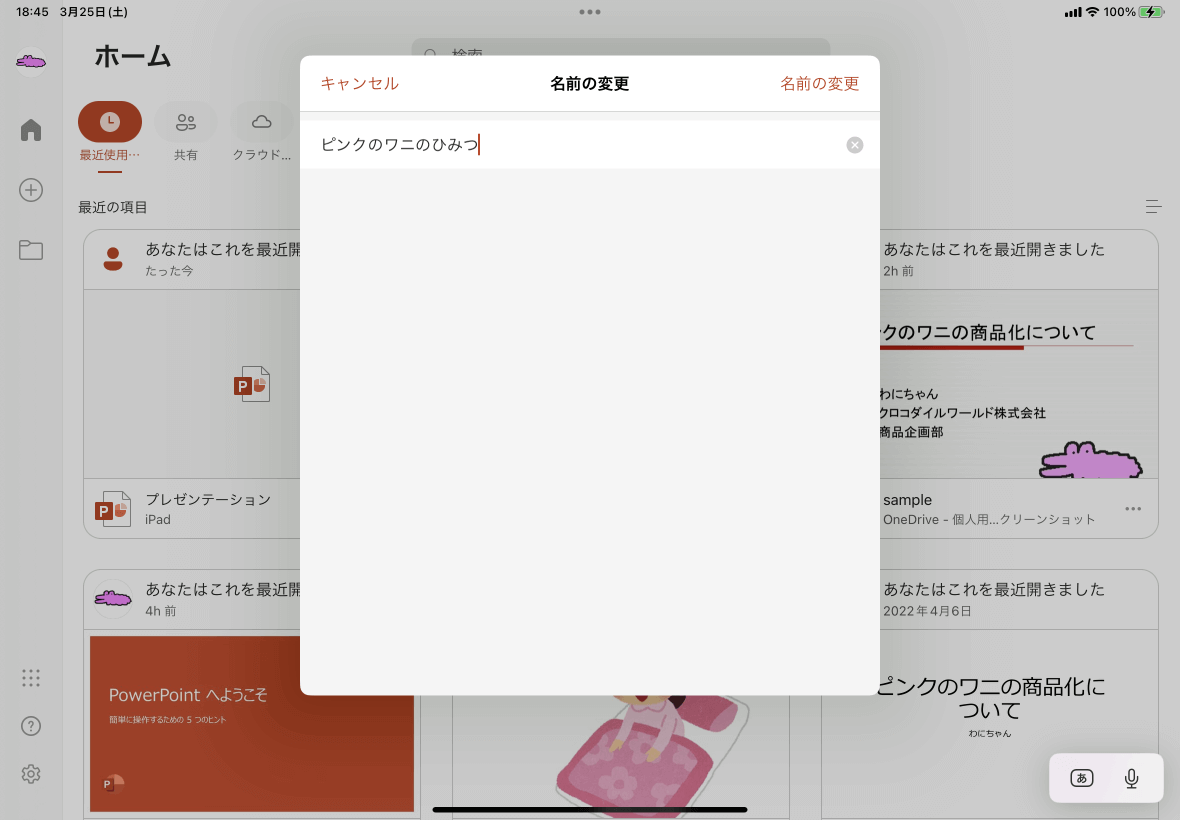Switch to the 共有 shared tab

click(x=186, y=132)
